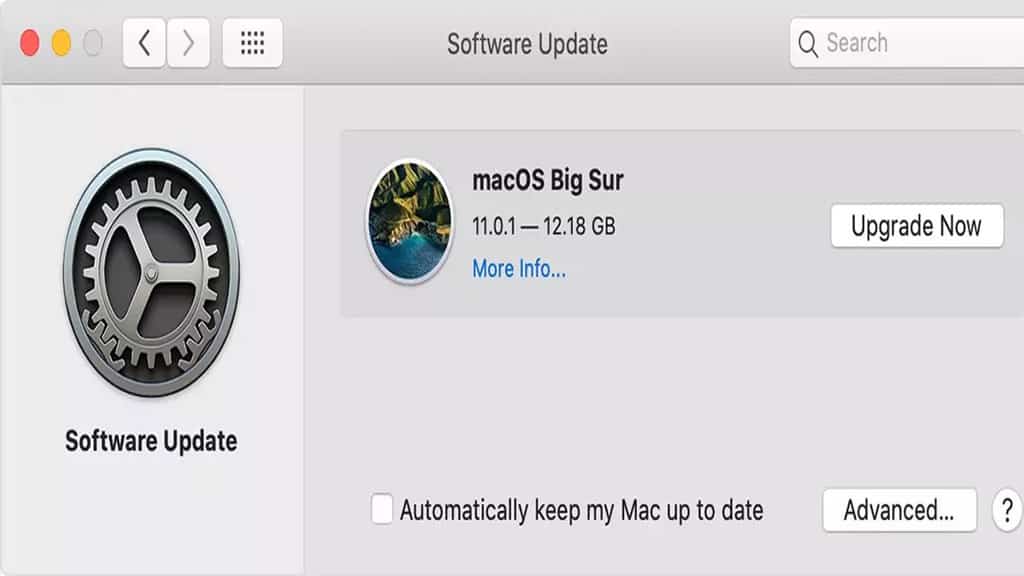Screen dimensions: 1024x576
Task: Click the Software Update label under gear
Action: [x=151, y=441]
